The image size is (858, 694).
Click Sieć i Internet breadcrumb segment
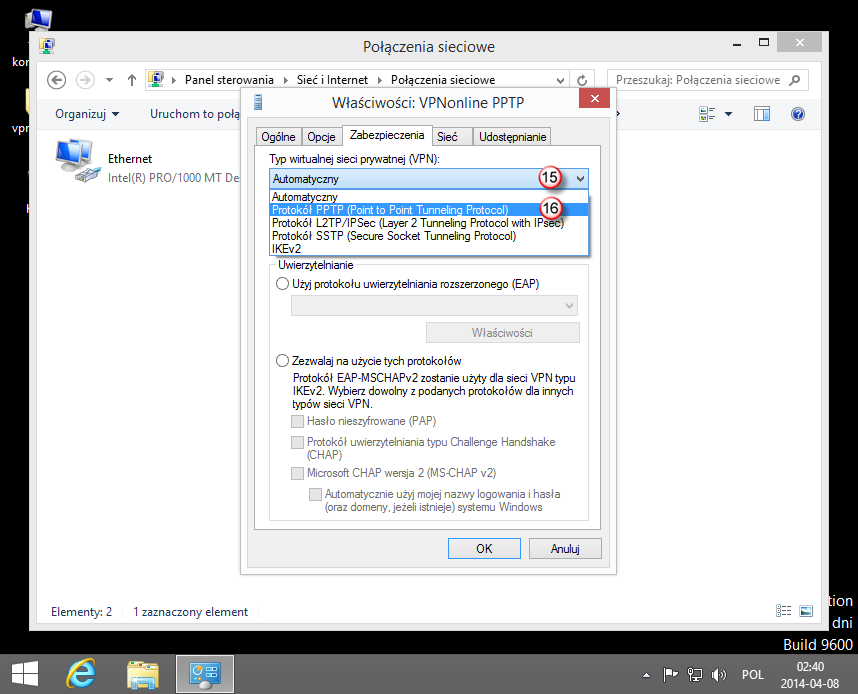pyautogui.click(x=332, y=80)
